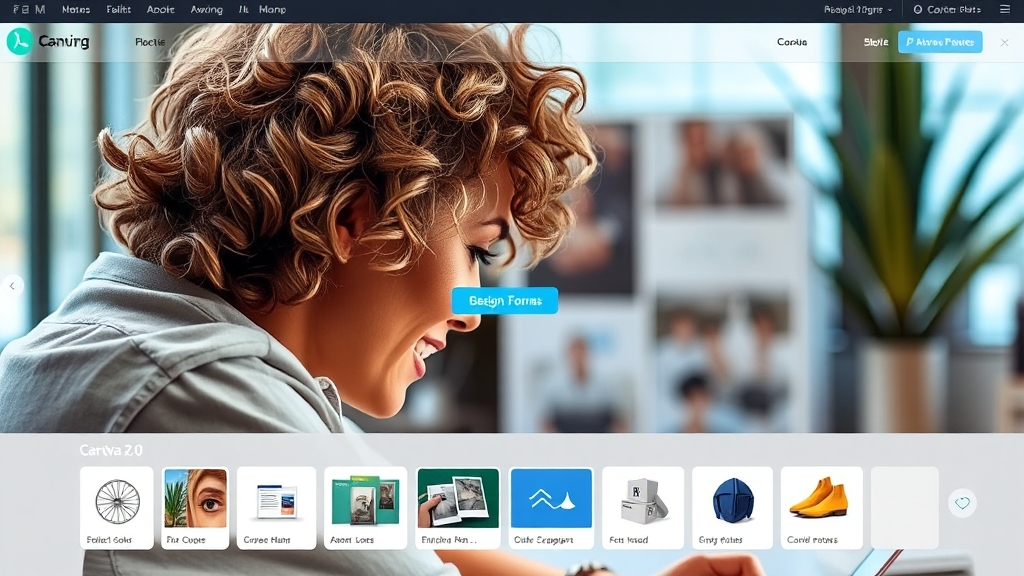1024x576 pixels.
Task: Open the eye and palm photo thumbnail
Action: click(x=195, y=507)
